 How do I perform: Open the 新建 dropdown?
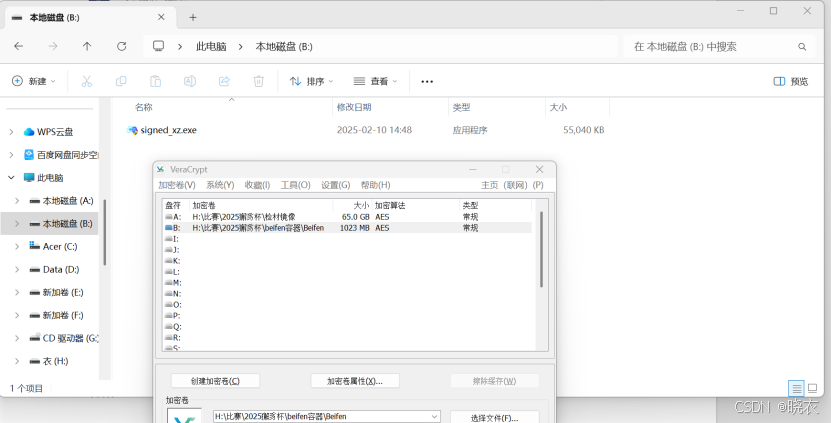pos(33,81)
